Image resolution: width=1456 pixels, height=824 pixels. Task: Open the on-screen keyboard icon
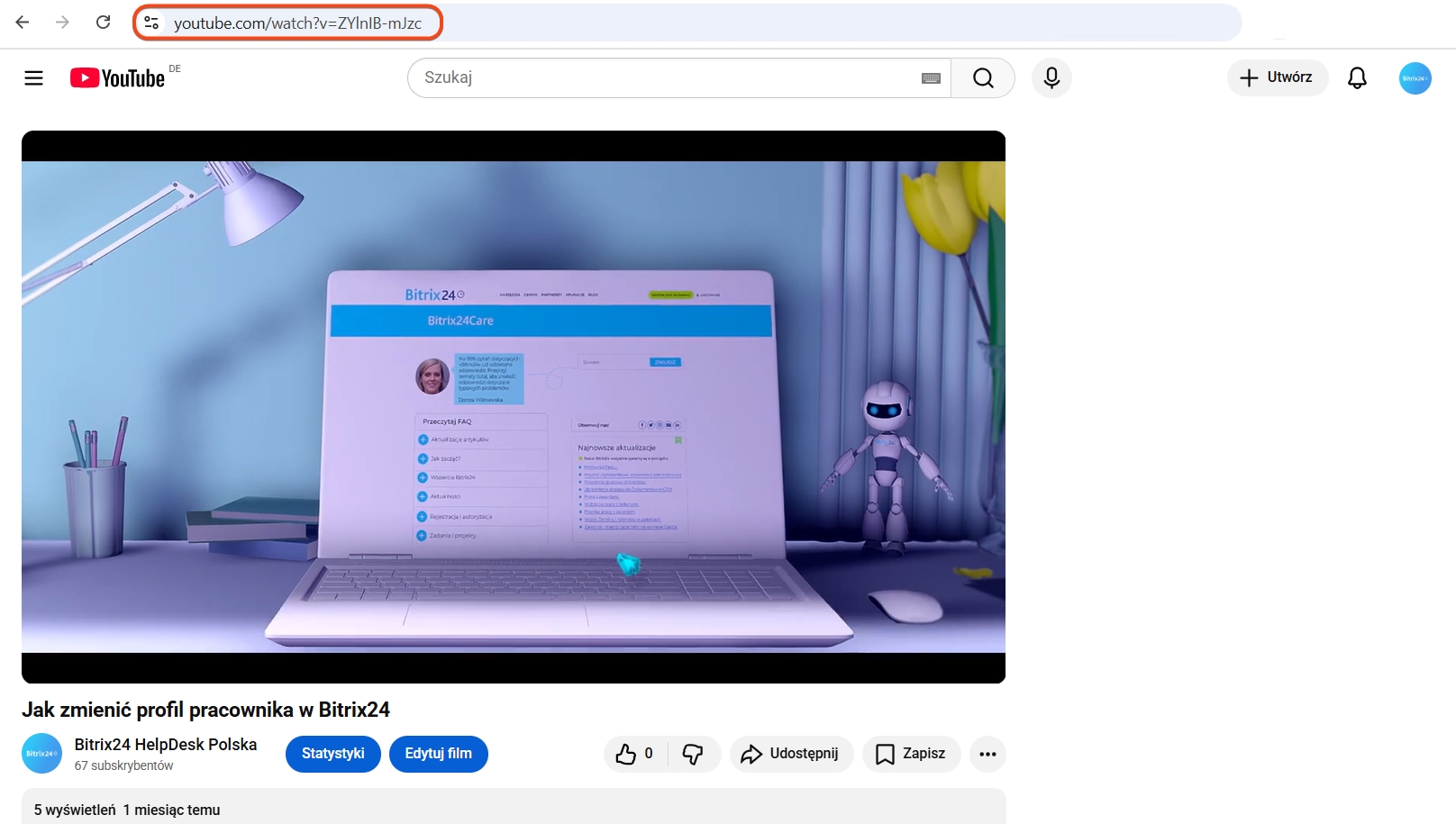click(931, 78)
